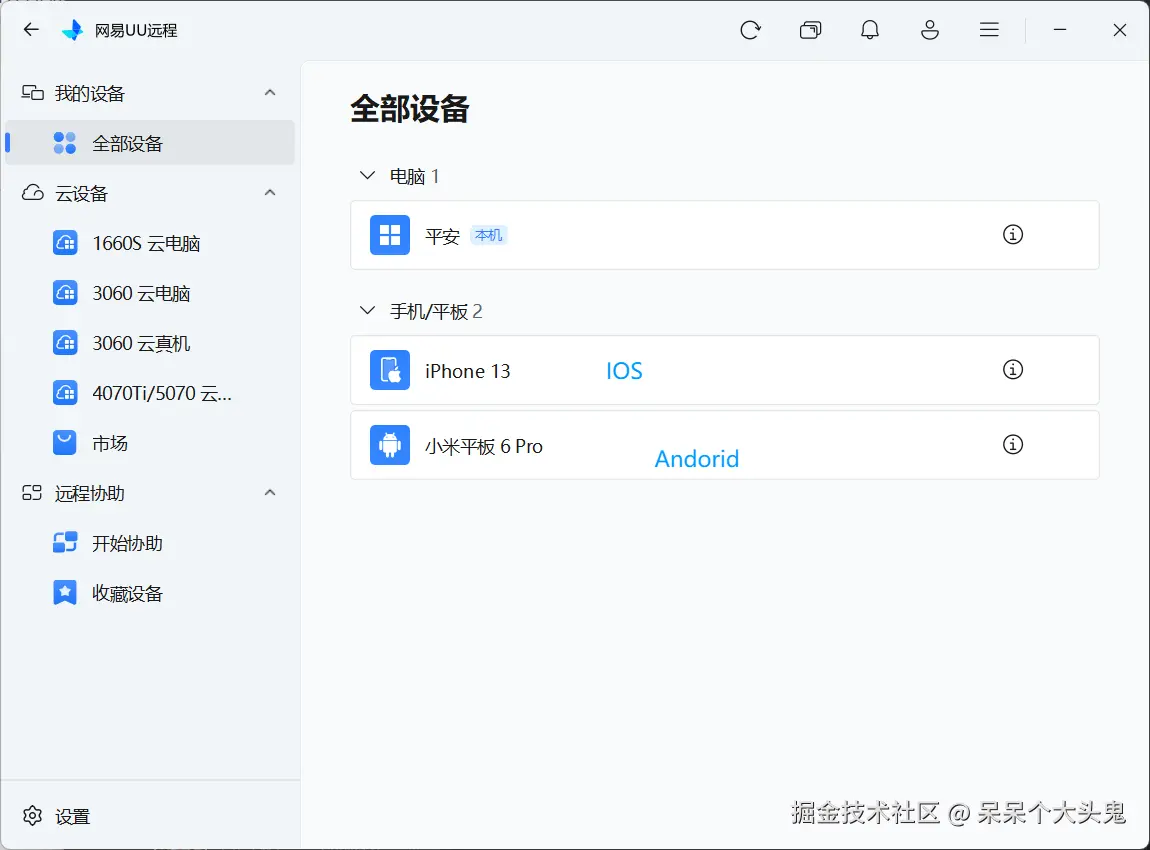Open 1660S 云电脑

[150, 243]
